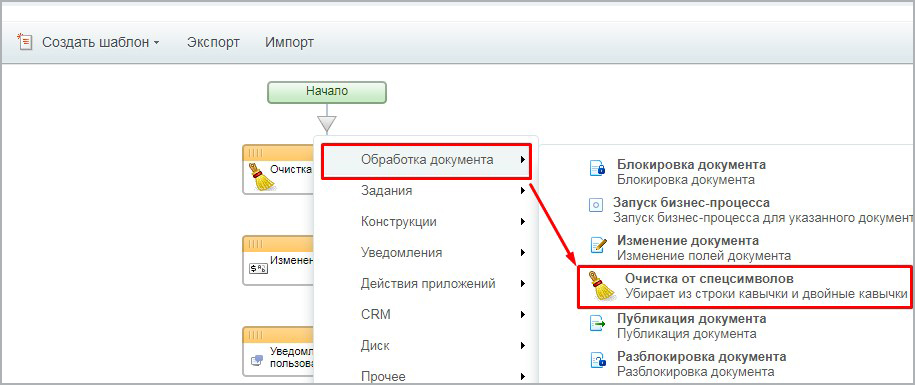Click the variable icon in Изменение block

pos(258,269)
